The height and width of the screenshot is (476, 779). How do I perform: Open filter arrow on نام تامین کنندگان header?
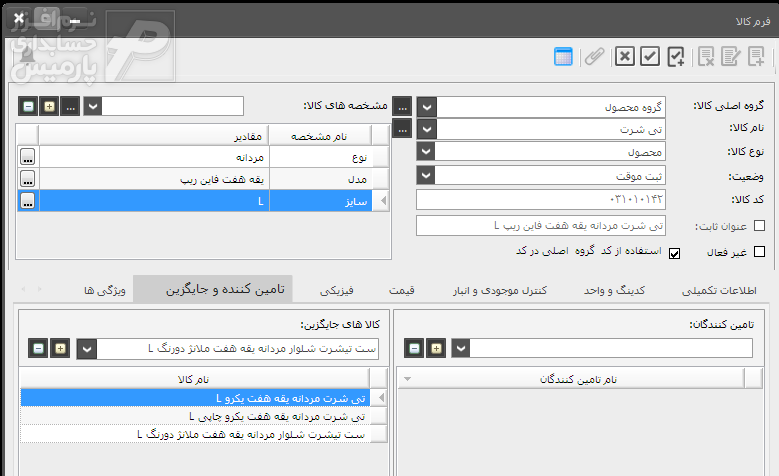click(407, 379)
